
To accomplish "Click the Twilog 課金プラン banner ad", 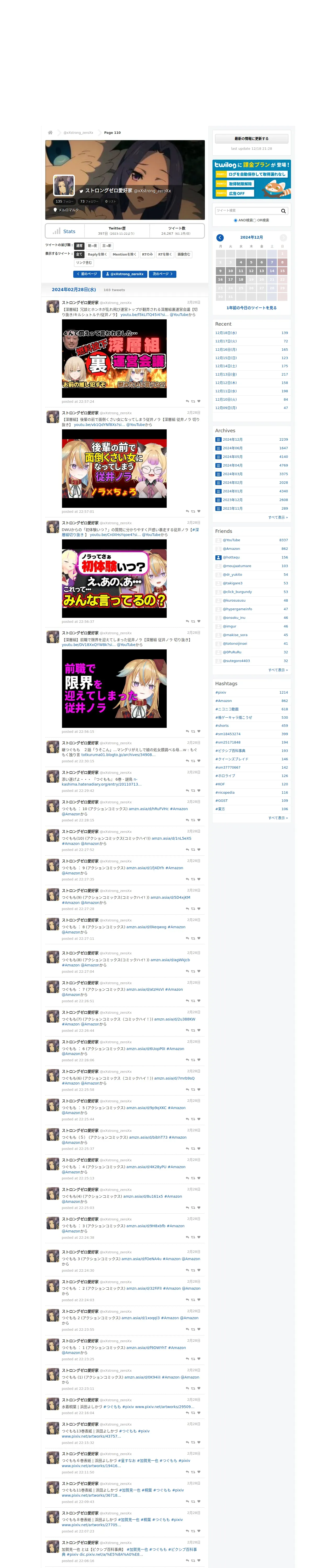I will click(x=251, y=179).
